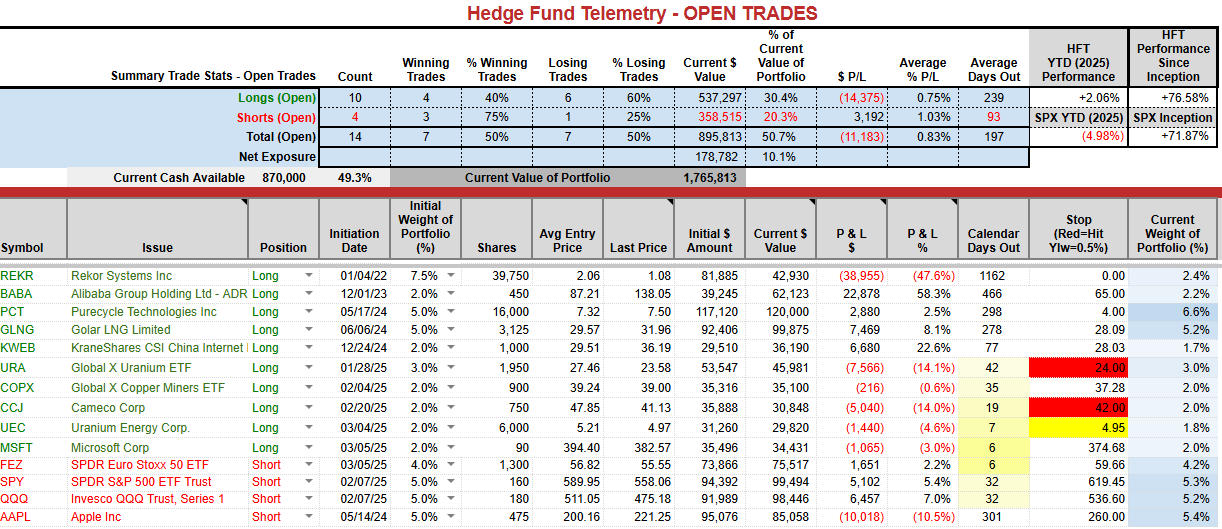
Task: Click the 138.05 last price cell
Action: click(639, 294)
